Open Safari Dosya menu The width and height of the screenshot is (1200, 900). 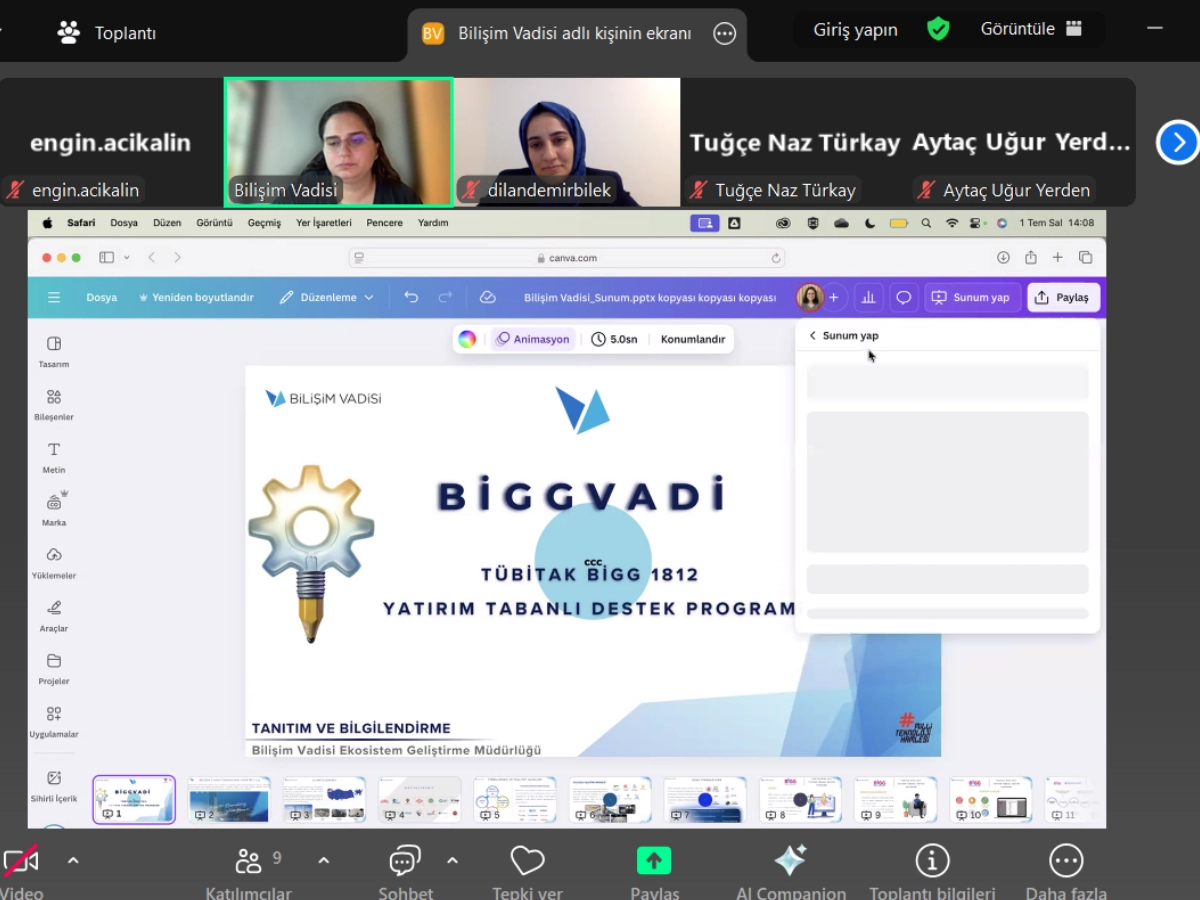click(124, 223)
